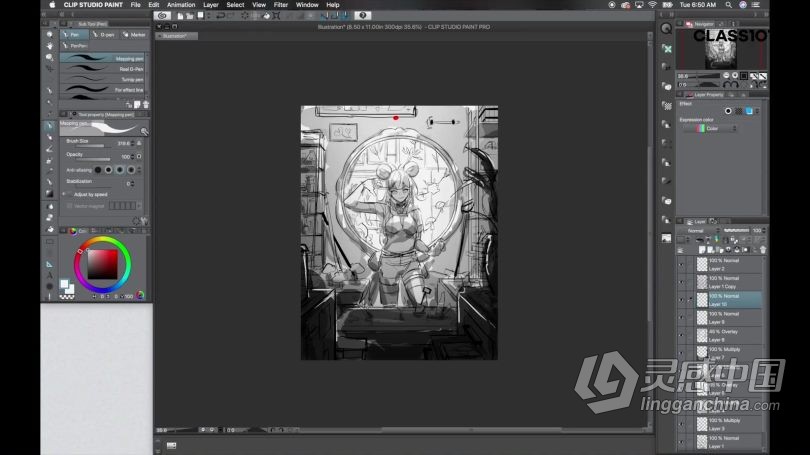Switch to the Marker sub tool tab

tap(134, 35)
